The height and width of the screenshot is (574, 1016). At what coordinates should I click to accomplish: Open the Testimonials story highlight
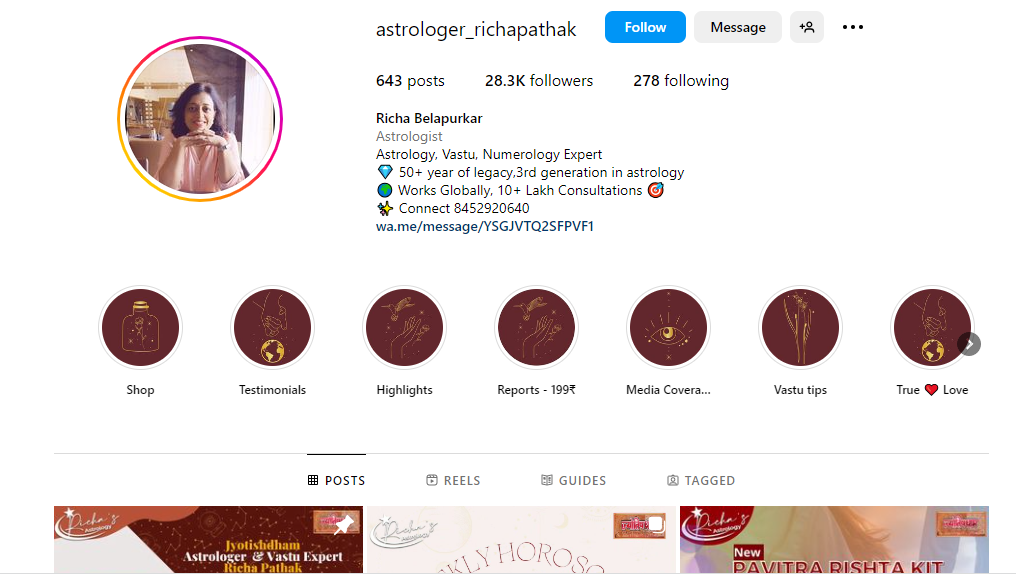(x=272, y=328)
